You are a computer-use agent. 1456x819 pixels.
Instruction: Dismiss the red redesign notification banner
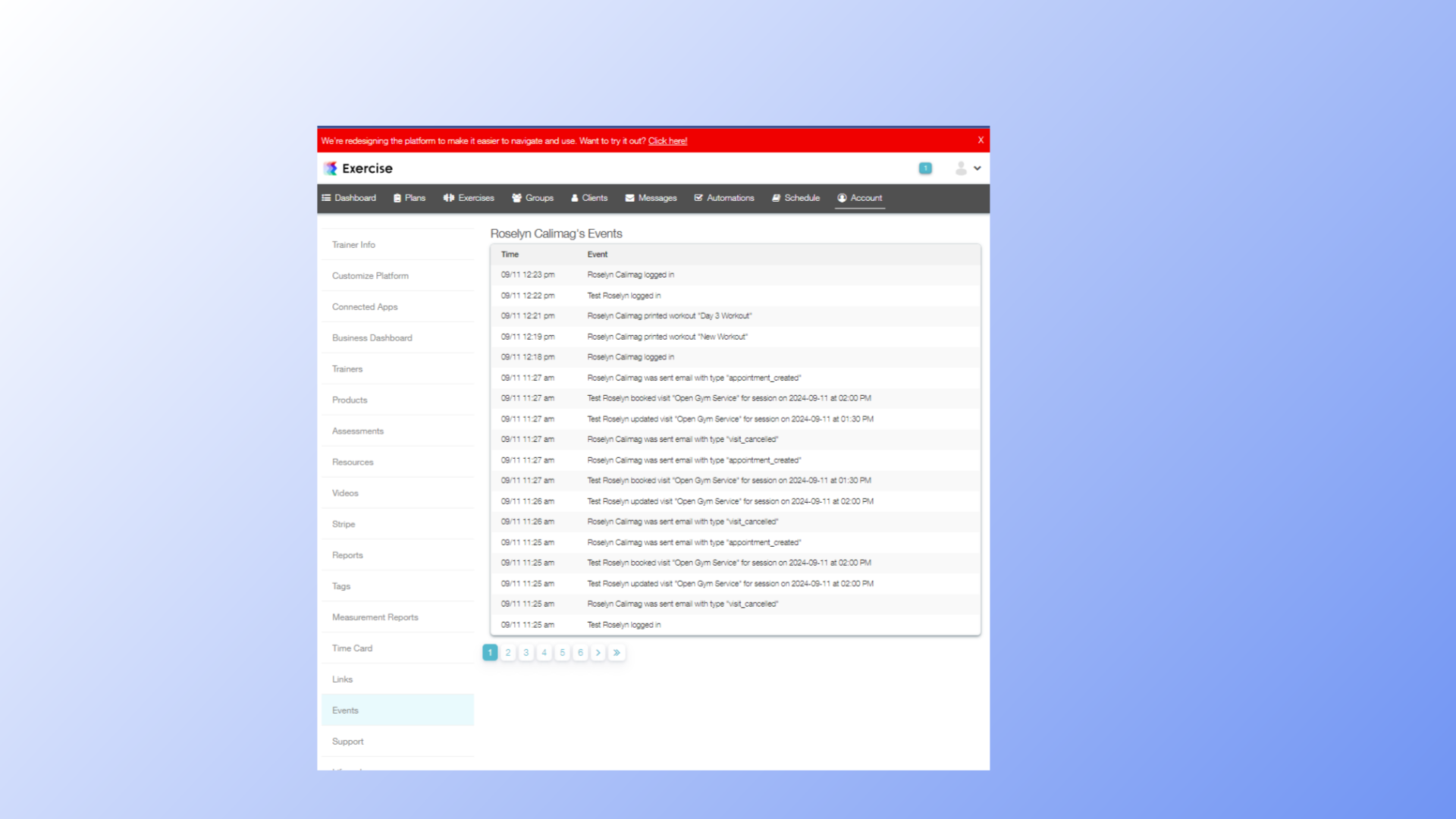click(x=980, y=140)
